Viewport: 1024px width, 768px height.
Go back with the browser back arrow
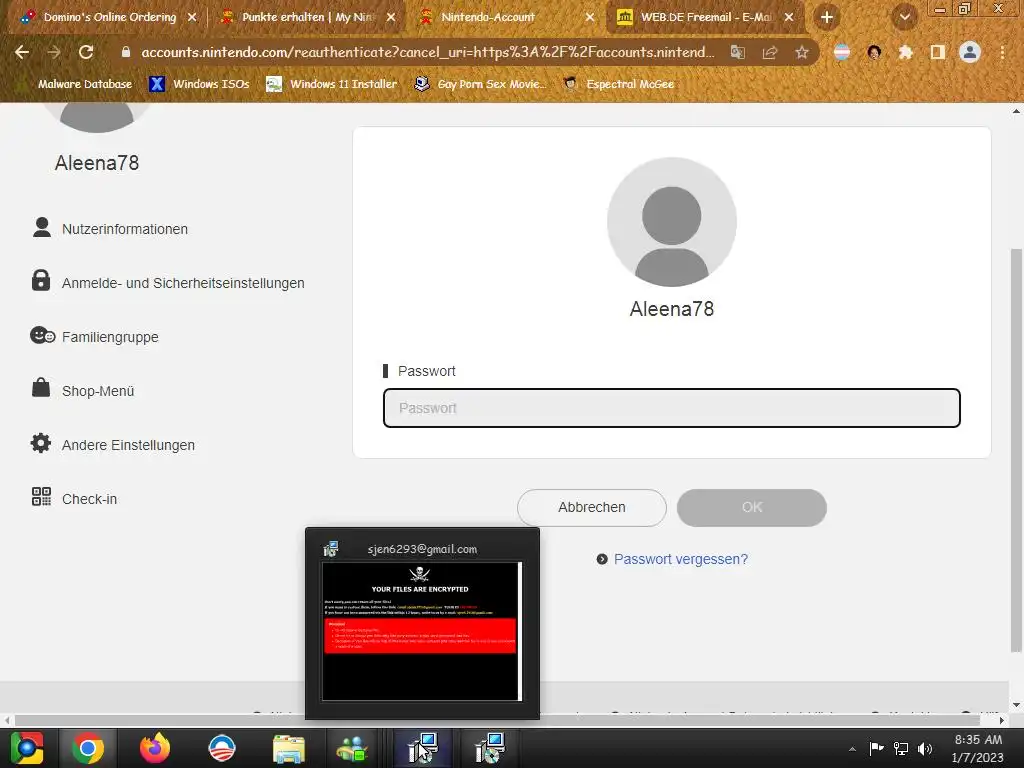pyautogui.click(x=22, y=52)
